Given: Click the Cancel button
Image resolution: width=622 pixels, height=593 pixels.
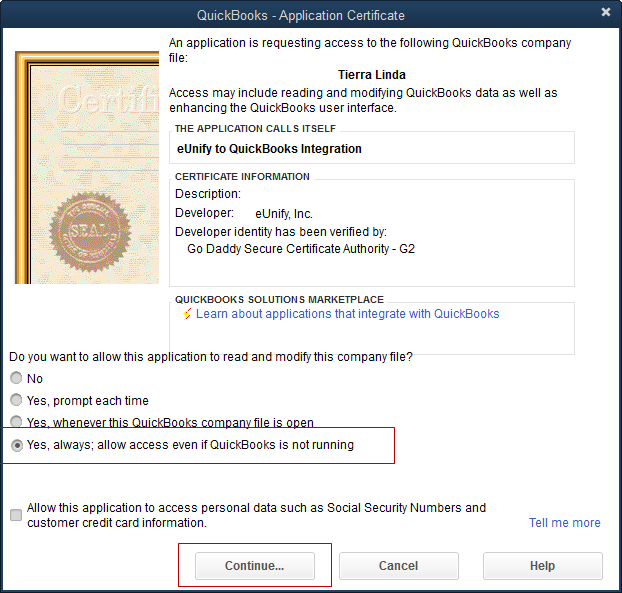Looking at the screenshot, I should 399,566.
